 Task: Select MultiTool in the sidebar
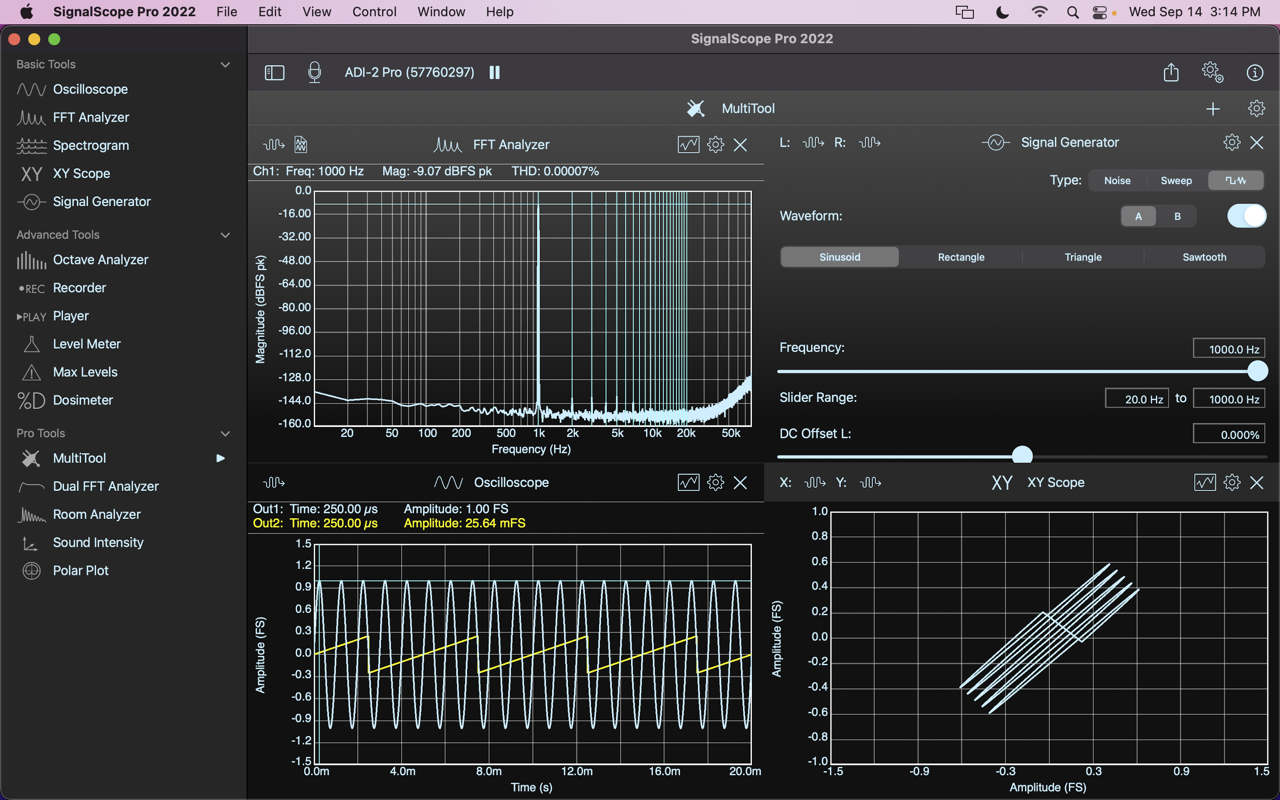pos(79,458)
